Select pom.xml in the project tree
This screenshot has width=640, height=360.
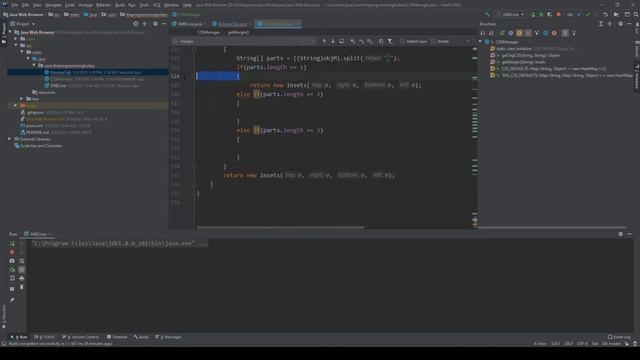coord(88,126)
